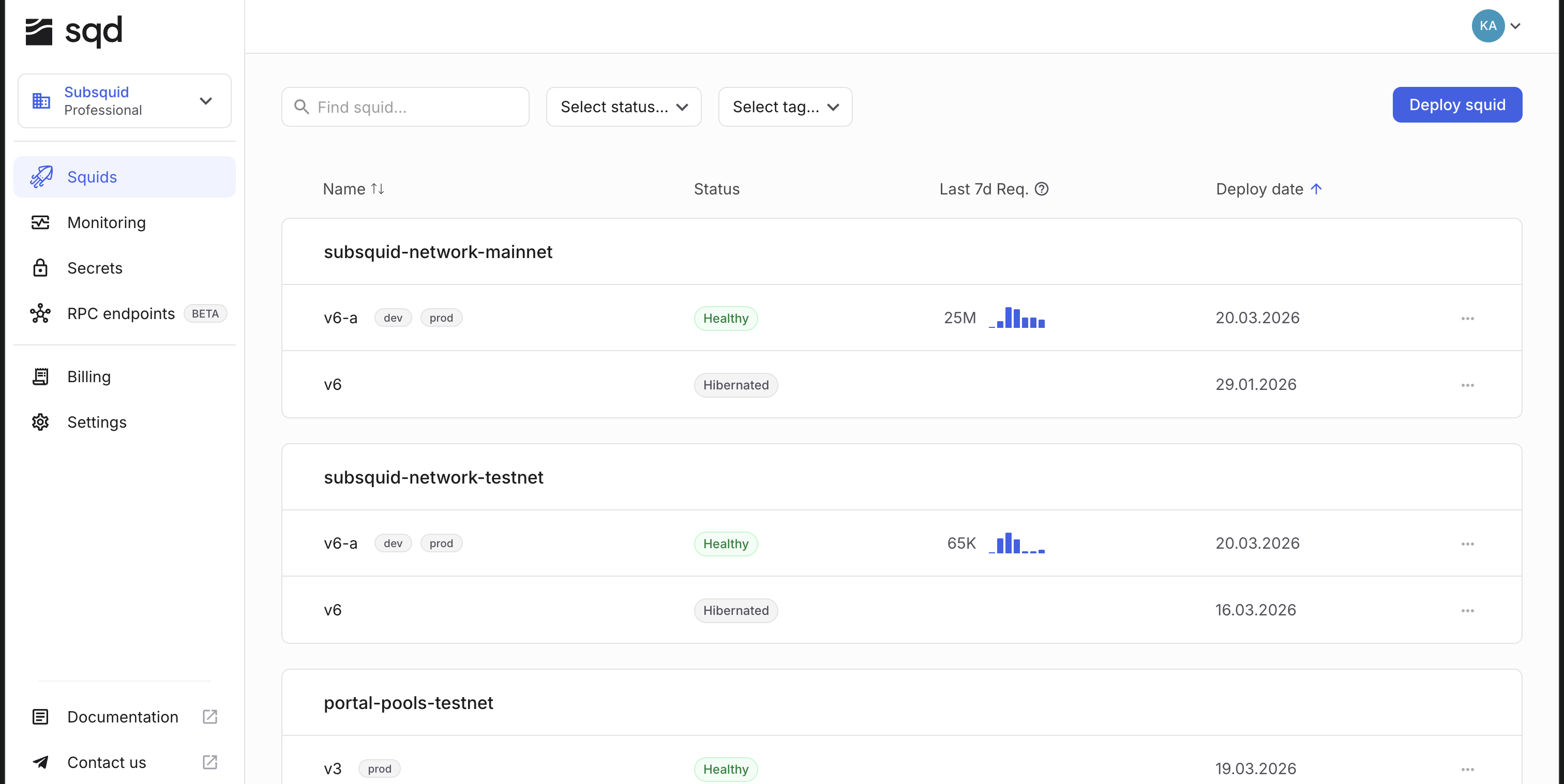Open the external link icon beside Documentation
1564x784 pixels.
(209, 717)
